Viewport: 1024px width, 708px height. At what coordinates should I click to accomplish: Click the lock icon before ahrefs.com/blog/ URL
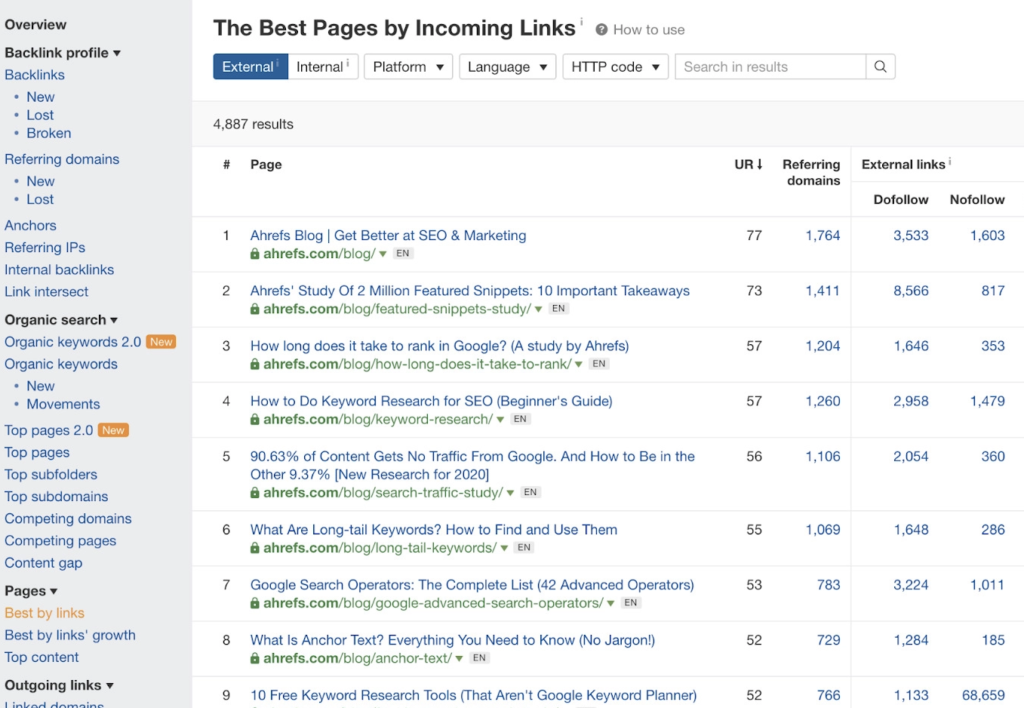pyautogui.click(x=255, y=254)
